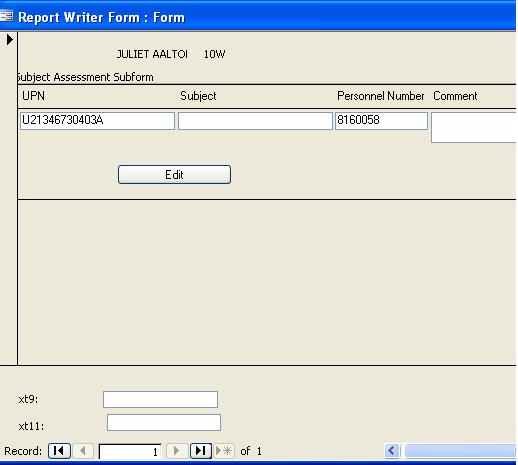
Task: Click the Edit button
Action: click(x=174, y=174)
